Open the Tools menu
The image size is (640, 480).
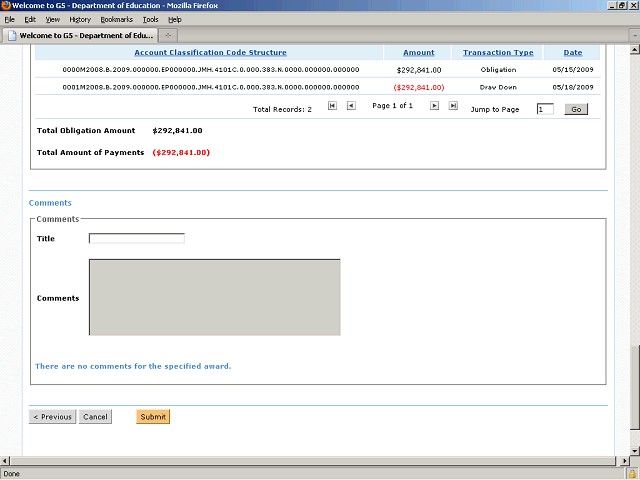[150, 20]
